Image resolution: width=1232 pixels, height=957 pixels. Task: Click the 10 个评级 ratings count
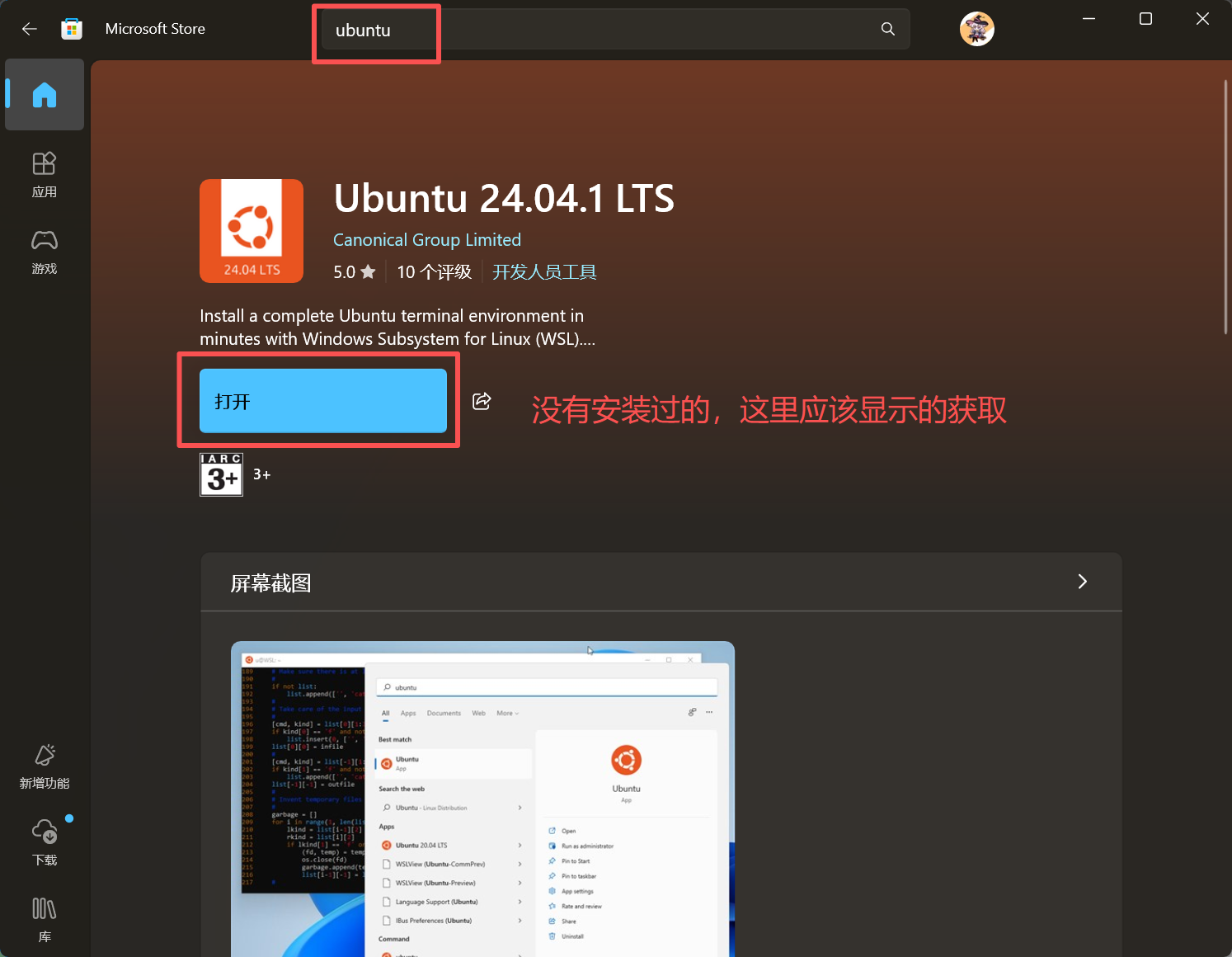pos(434,272)
